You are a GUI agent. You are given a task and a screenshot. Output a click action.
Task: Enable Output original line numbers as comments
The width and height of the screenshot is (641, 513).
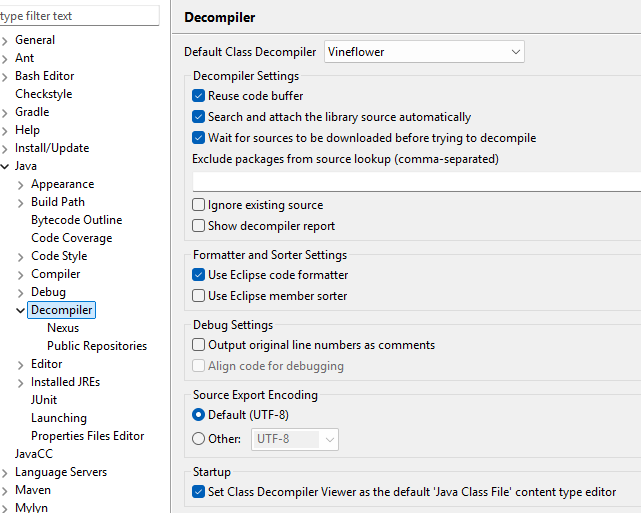coord(199,345)
